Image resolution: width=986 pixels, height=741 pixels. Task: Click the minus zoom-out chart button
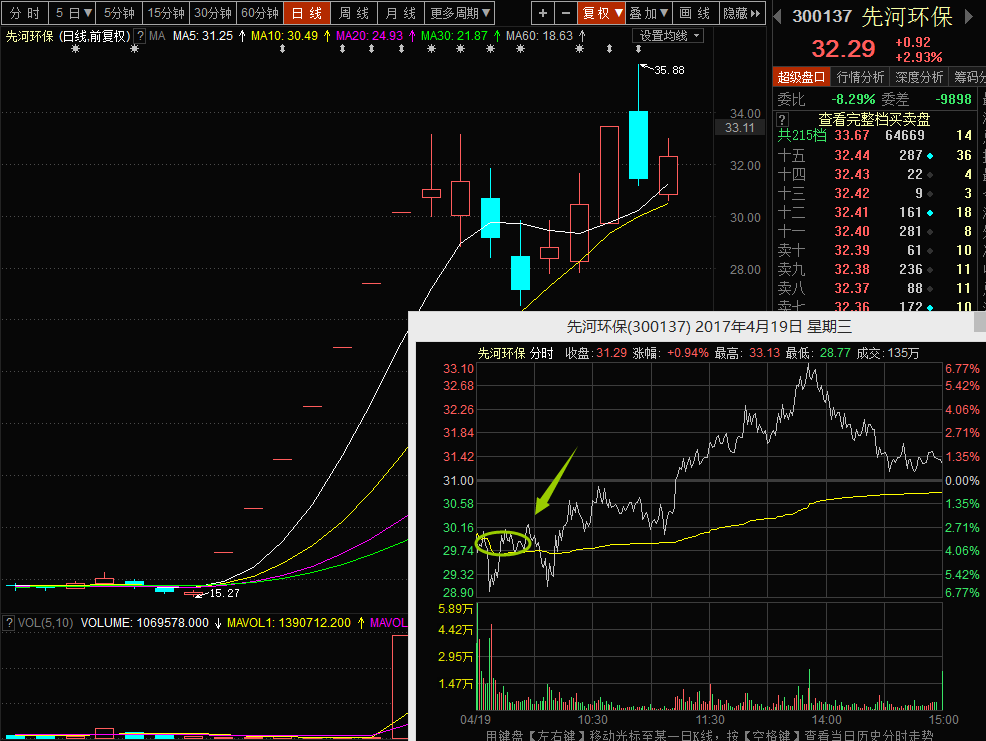(565, 13)
